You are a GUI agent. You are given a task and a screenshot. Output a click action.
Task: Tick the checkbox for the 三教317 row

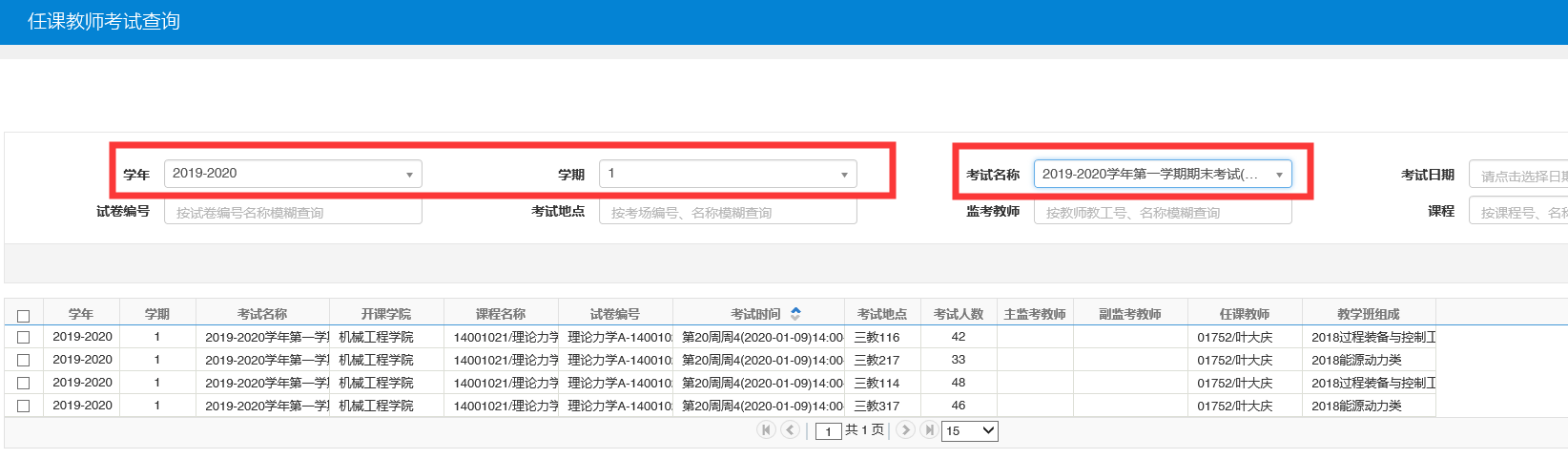point(24,407)
